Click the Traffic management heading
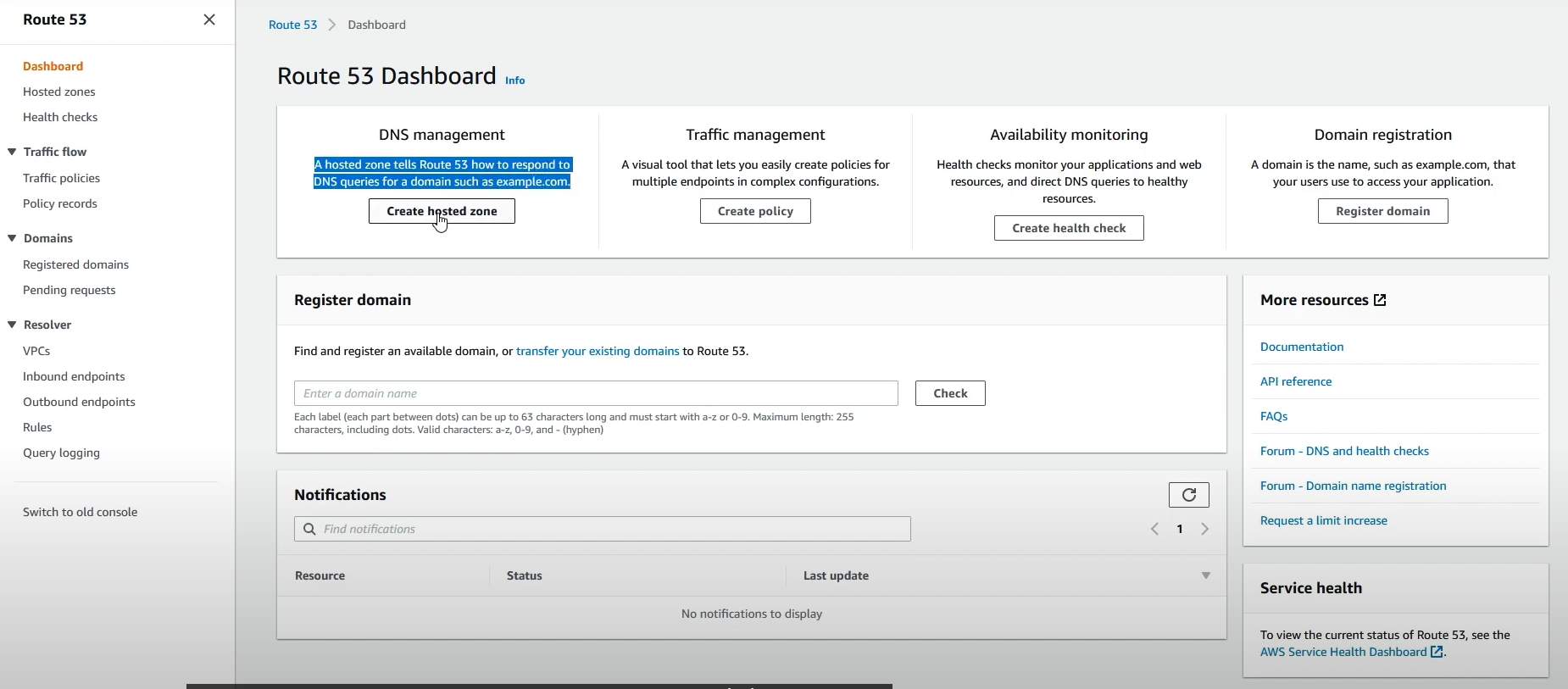 point(755,135)
